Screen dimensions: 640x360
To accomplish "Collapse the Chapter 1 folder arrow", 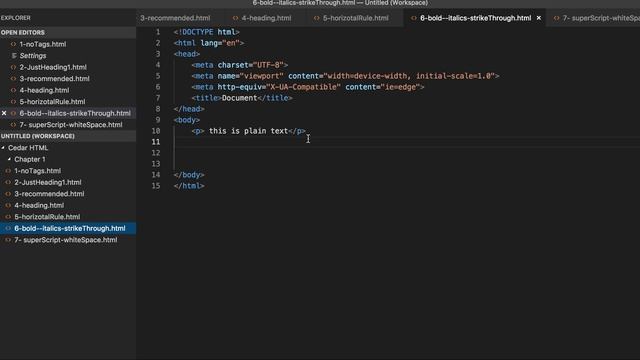I will tap(9, 159).
